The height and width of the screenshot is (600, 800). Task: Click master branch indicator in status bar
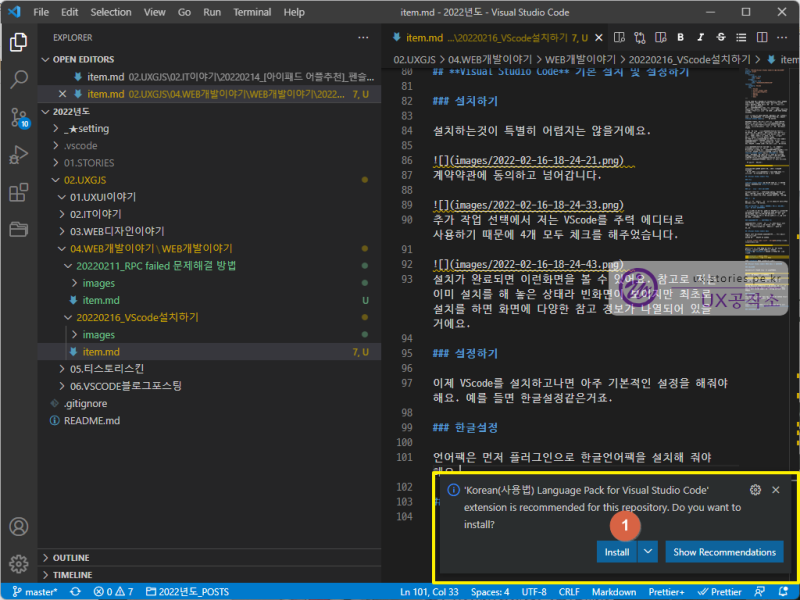pyautogui.click(x=35, y=591)
